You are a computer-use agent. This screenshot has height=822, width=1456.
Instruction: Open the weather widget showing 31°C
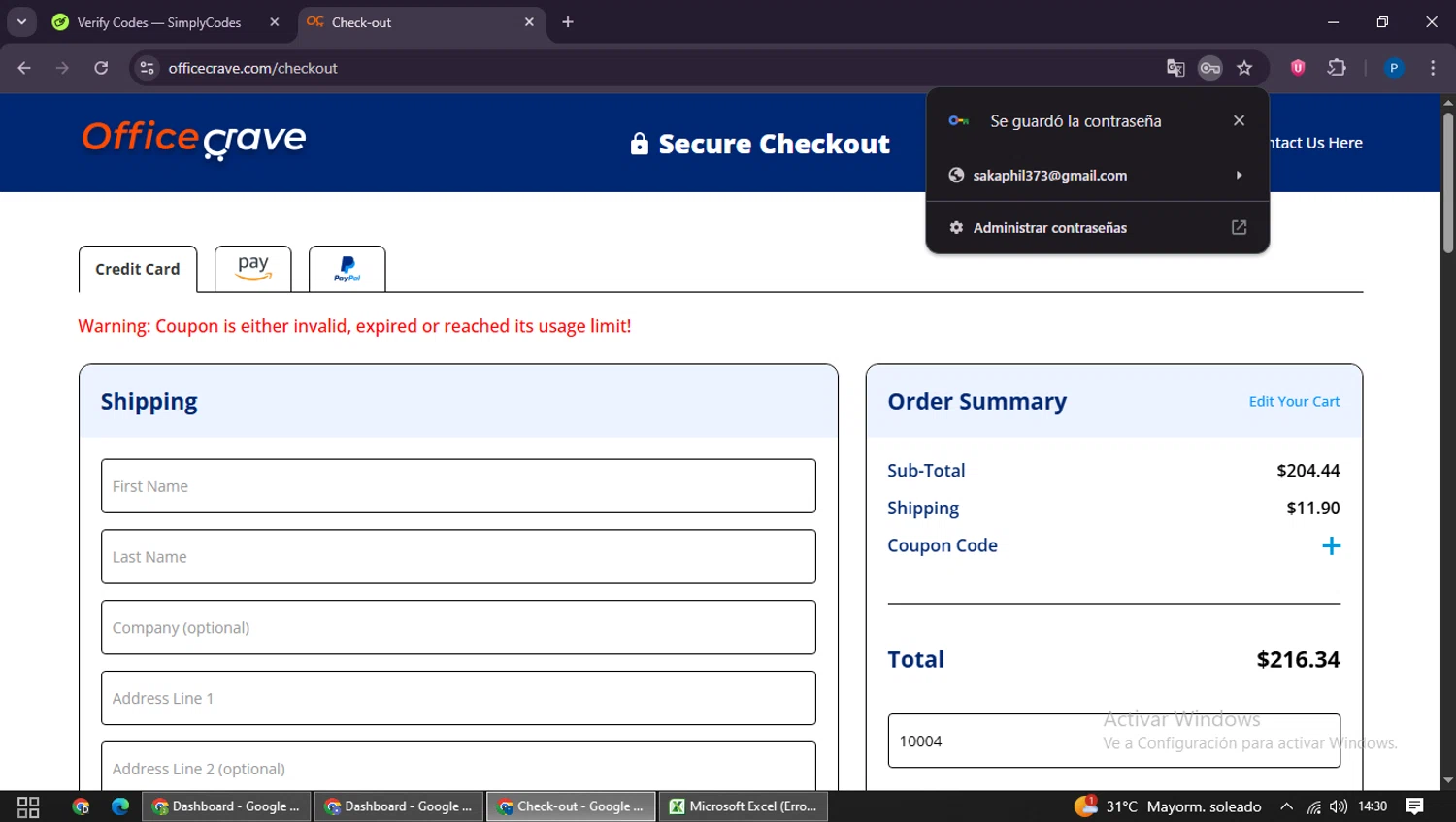pyautogui.click(x=1168, y=806)
